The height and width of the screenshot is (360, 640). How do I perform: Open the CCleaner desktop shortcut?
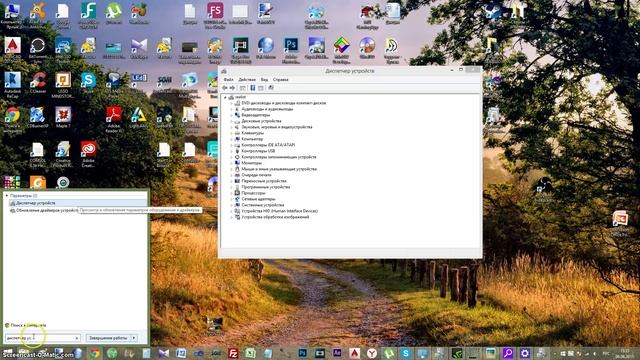tap(38, 83)
